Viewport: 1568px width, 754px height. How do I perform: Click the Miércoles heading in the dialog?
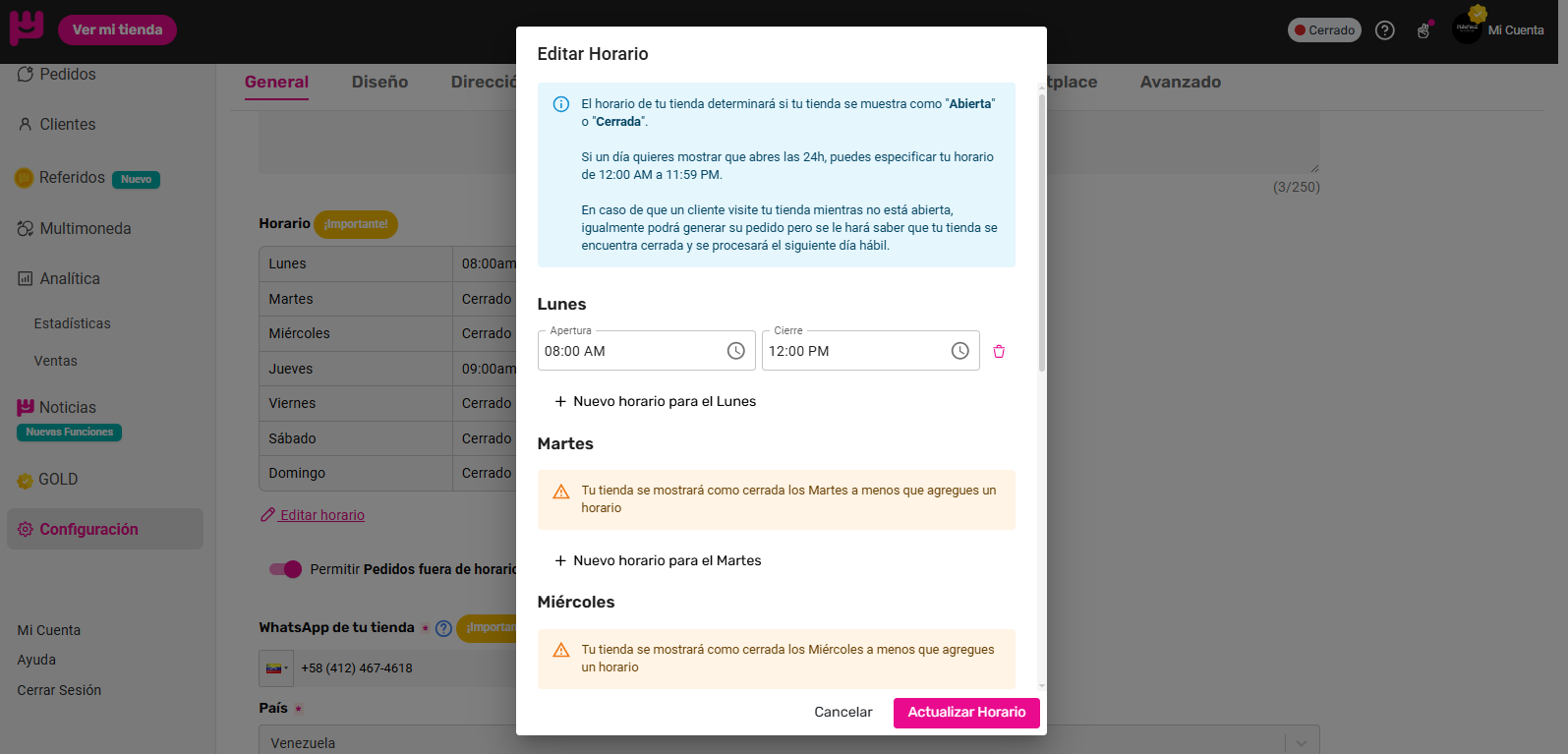[x=576, y=602]
